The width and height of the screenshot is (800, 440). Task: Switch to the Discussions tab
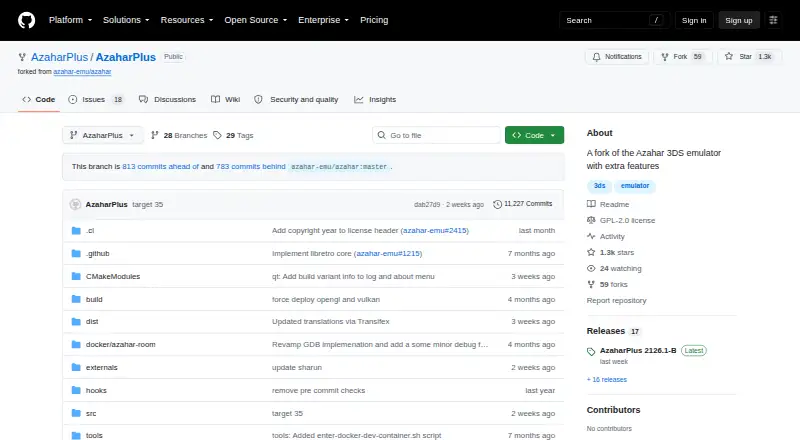[x=167, y=100]
